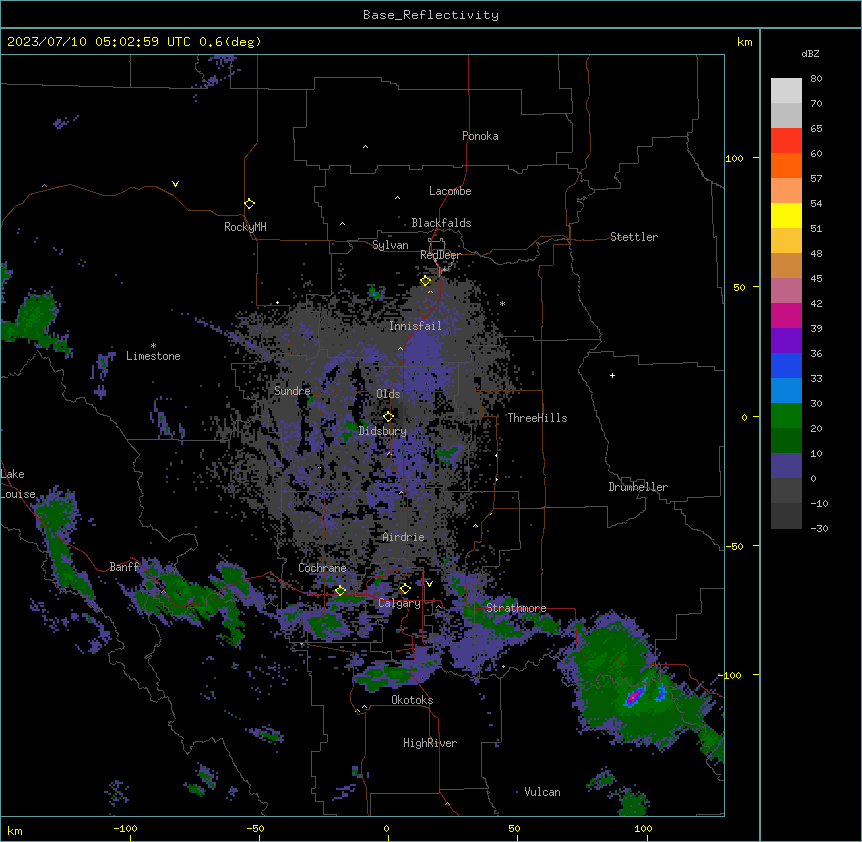The image size is (862, 842).
Task: Select the Sylvan label
Action: [390, 245]
